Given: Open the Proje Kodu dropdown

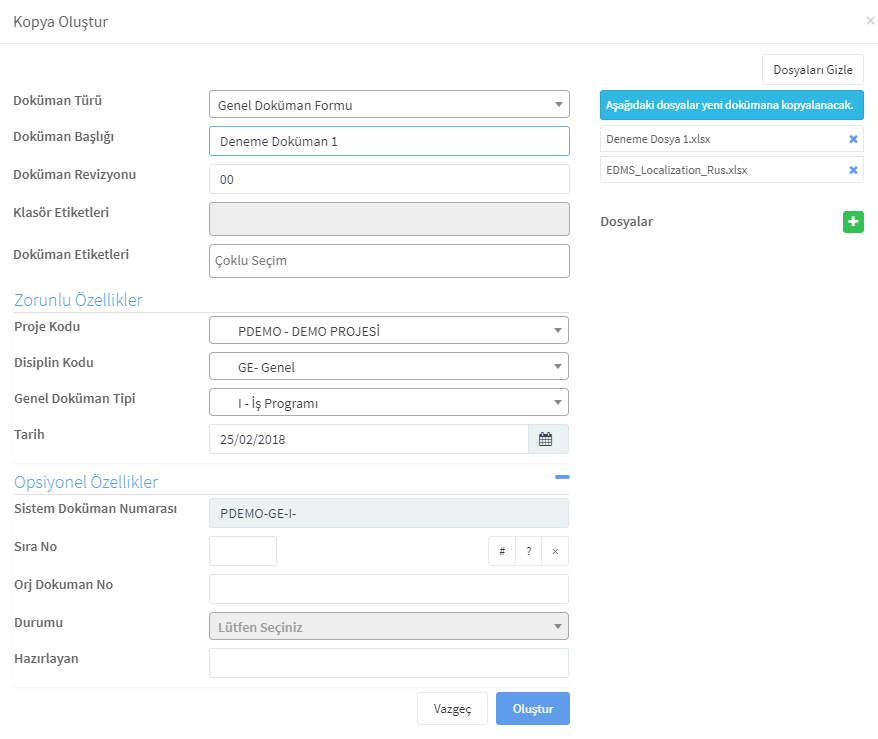Looking at the screenshot, I should coord(389,330).
